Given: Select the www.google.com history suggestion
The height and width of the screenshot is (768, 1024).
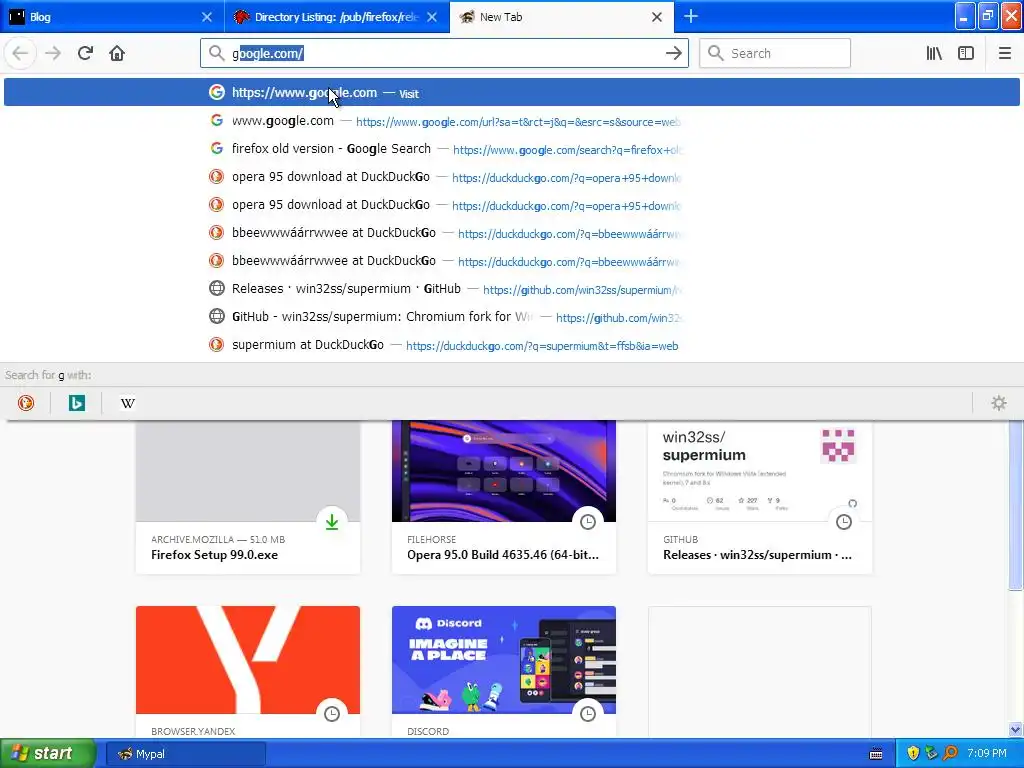Looking at the screenshot, I should [512, 121].
